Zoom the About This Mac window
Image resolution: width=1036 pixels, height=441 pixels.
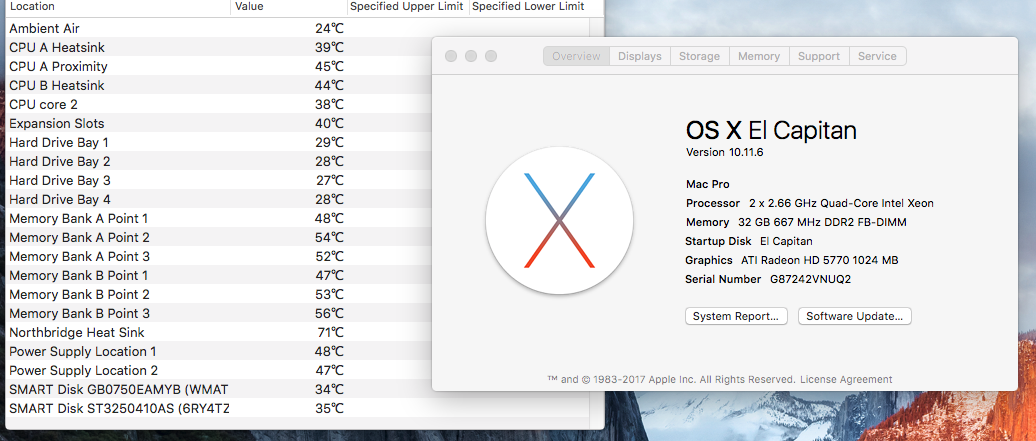pyautogui.click(x=490, y=56)
